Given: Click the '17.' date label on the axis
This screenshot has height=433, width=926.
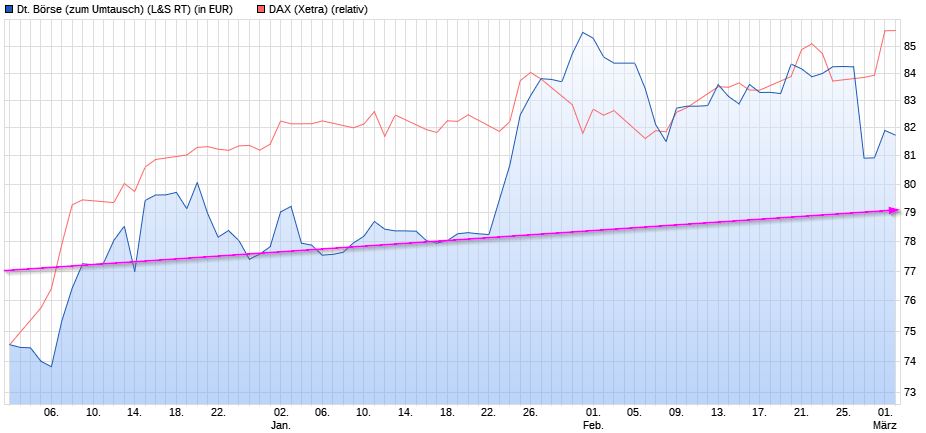Looking at the screenshot, I should click(759, 413).
